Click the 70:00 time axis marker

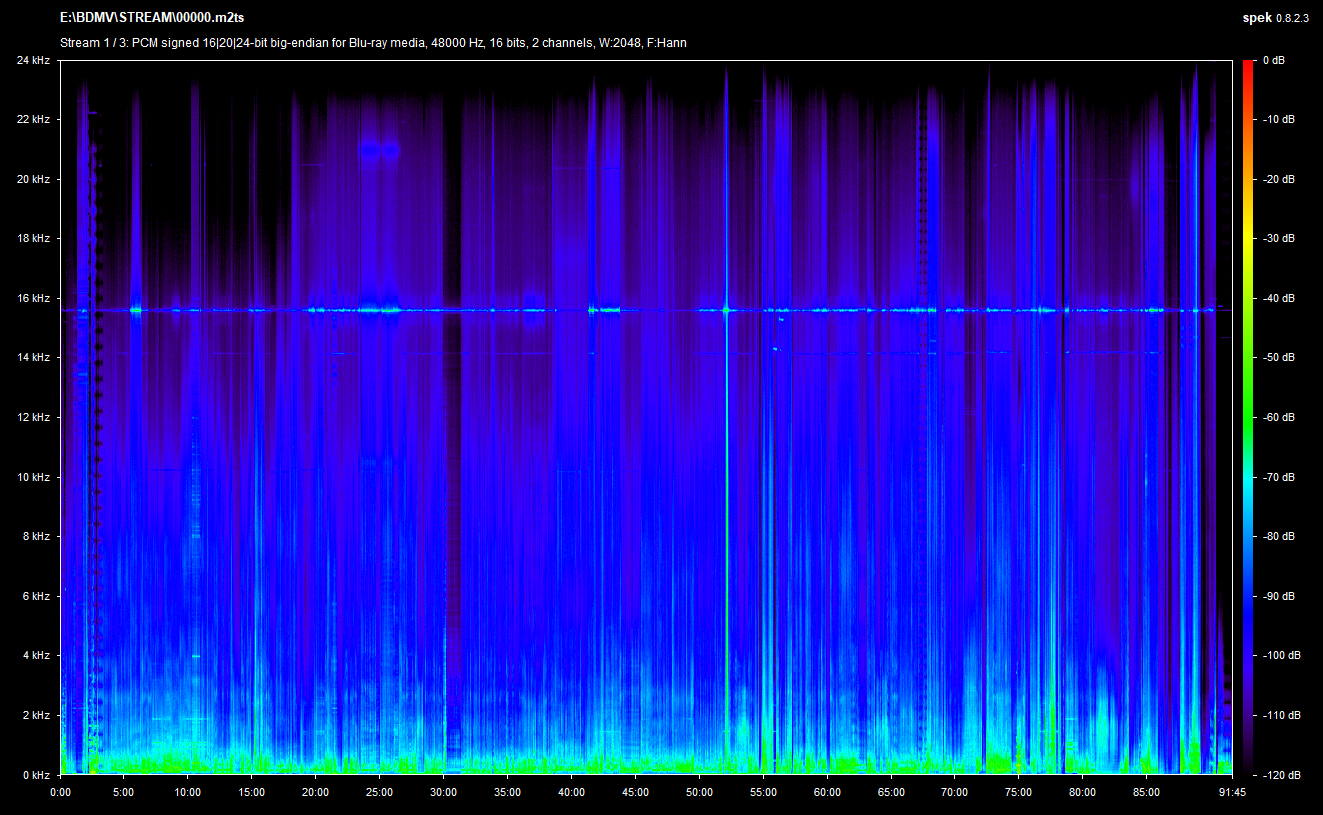(x=954, y=793)
